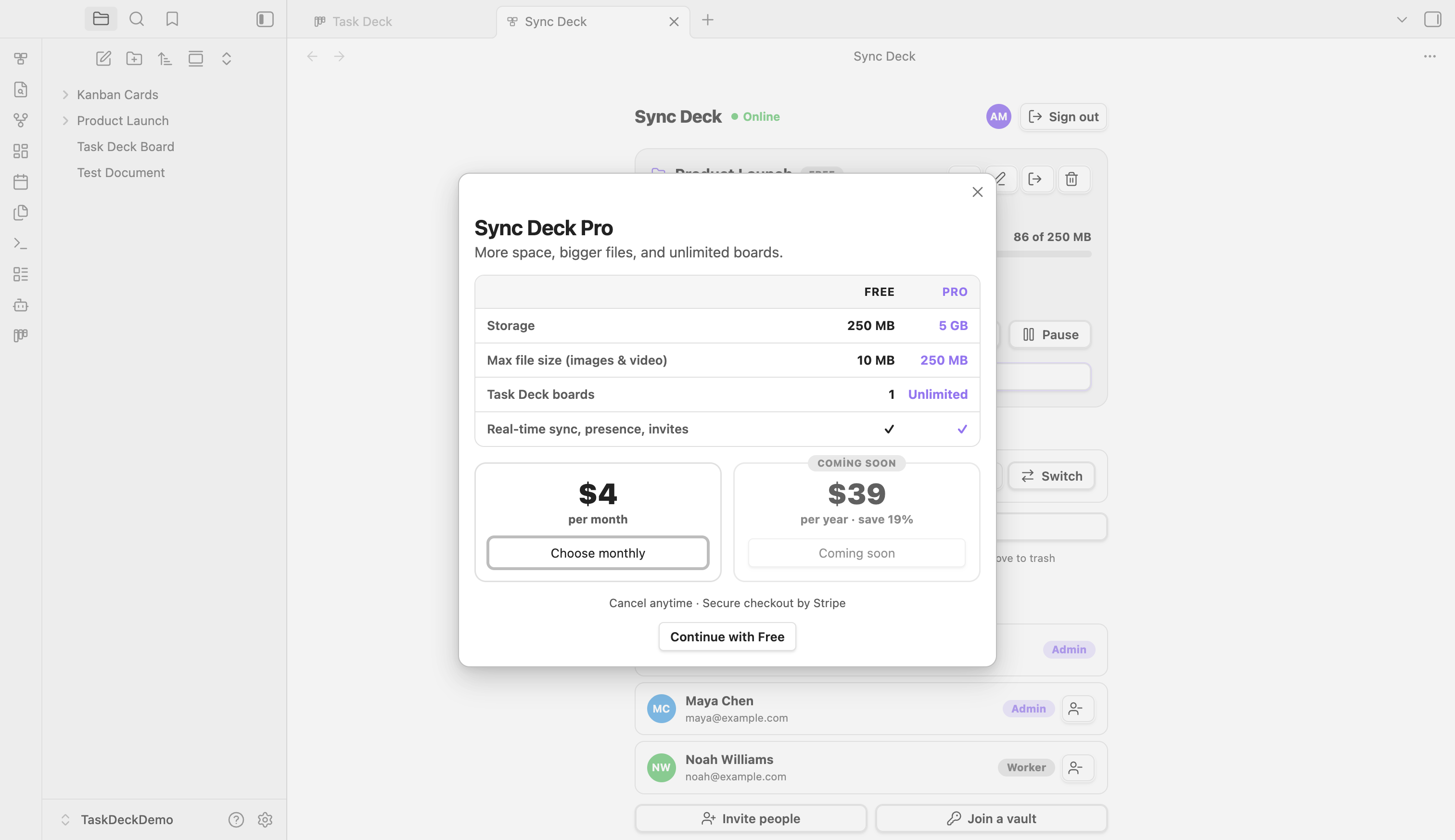Click auto-reveal current file icon

(195, 58)
